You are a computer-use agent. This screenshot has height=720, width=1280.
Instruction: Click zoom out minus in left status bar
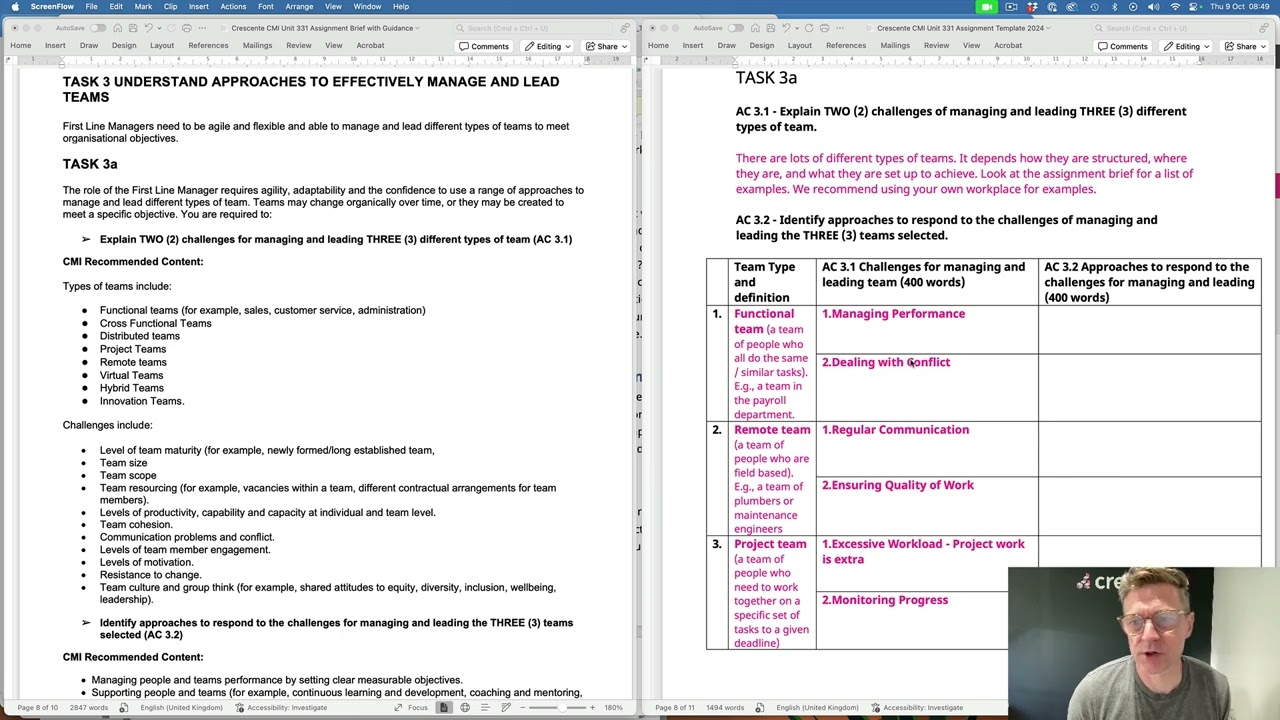(523, 708)
